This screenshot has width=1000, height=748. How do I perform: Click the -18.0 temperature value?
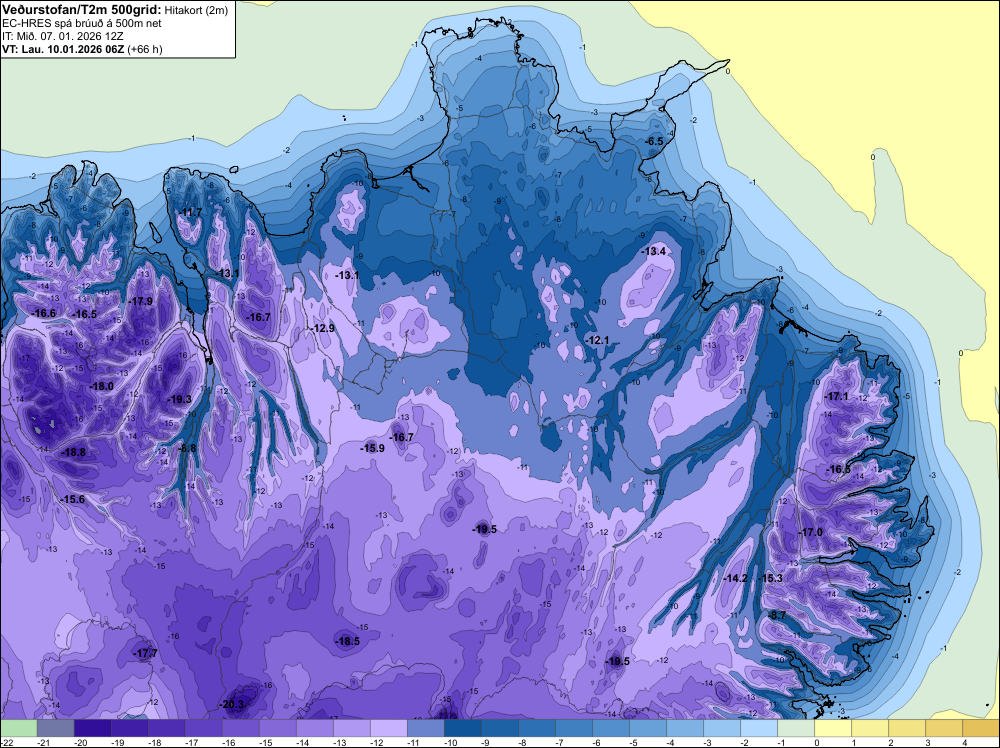pyautogui.click(x=101, y=386)
